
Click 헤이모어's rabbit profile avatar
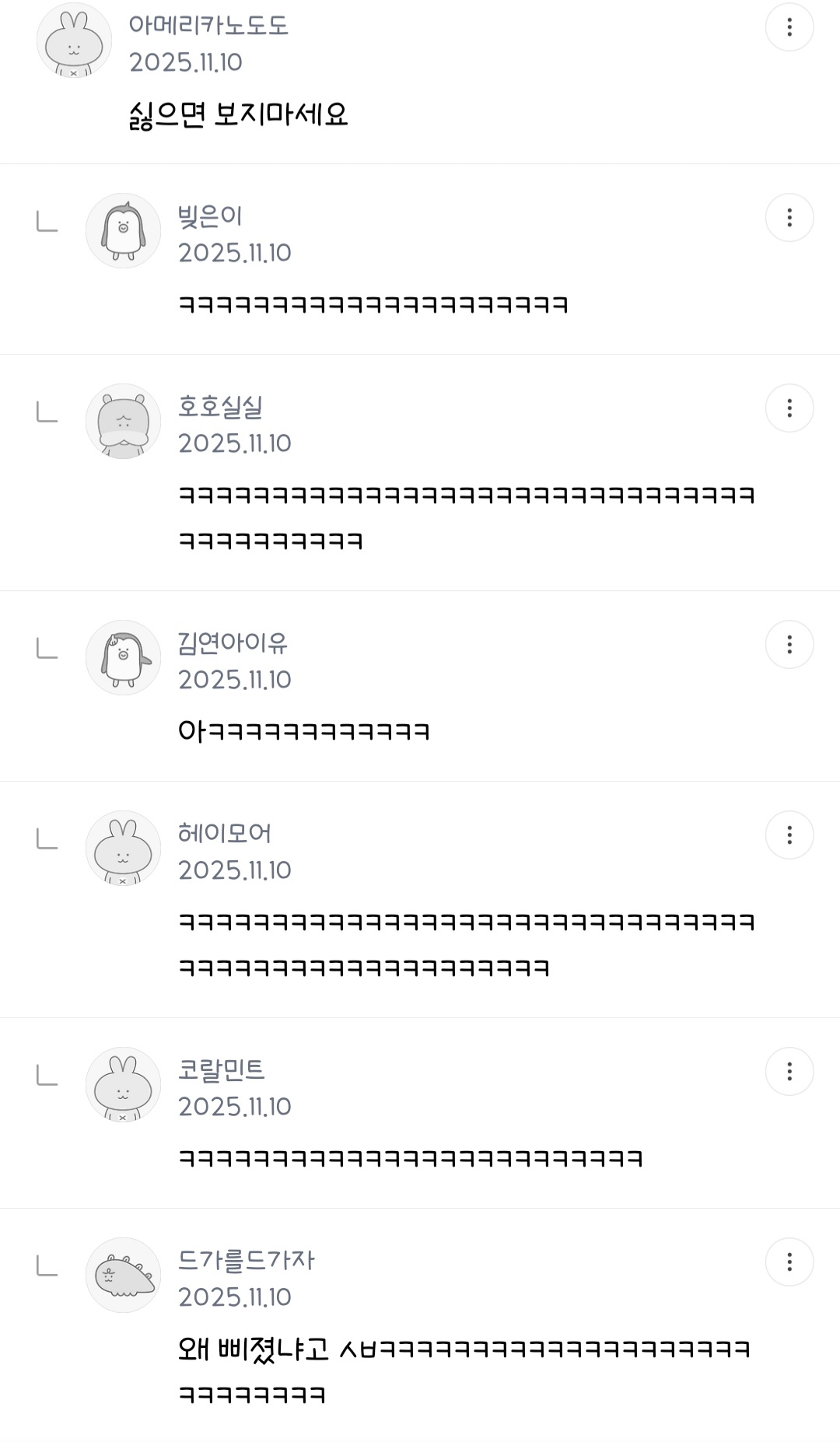pos(123,849)
